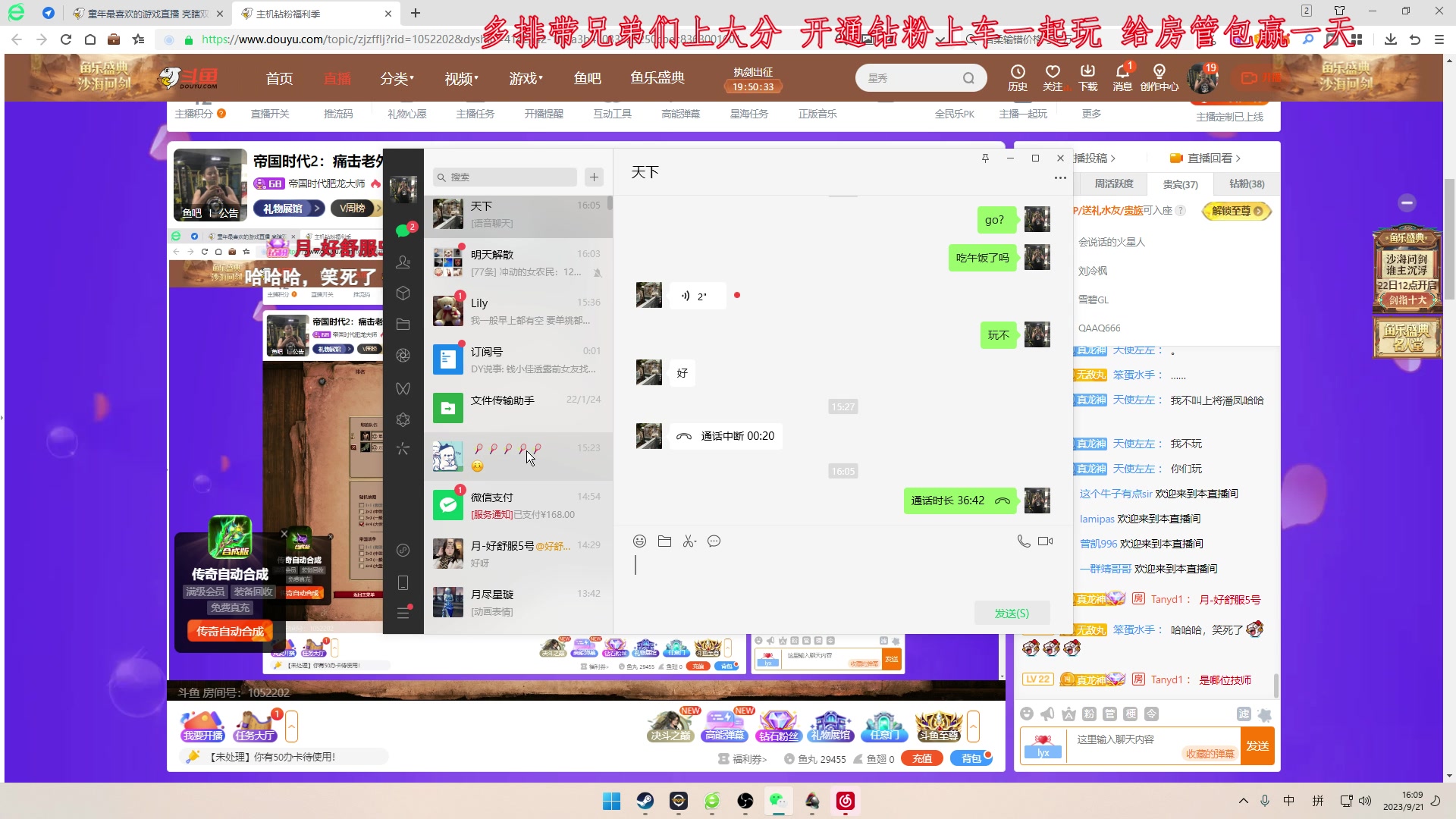Pin the WeChat window on top

pyautogui.click(x=985, y=158)
